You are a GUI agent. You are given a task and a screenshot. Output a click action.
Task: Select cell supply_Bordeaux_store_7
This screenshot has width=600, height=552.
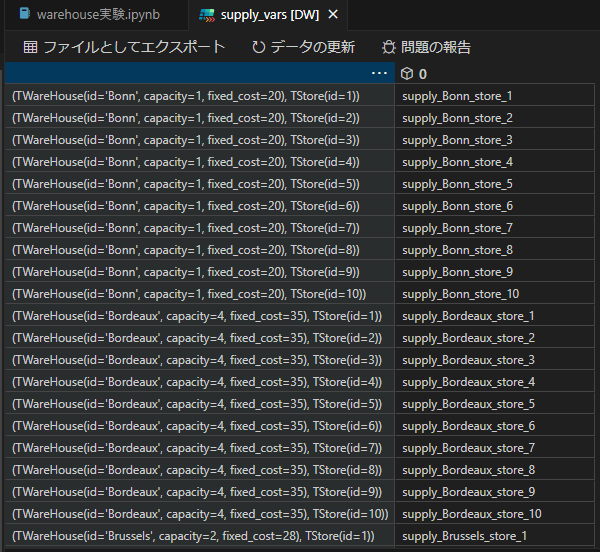pos(494,448)
